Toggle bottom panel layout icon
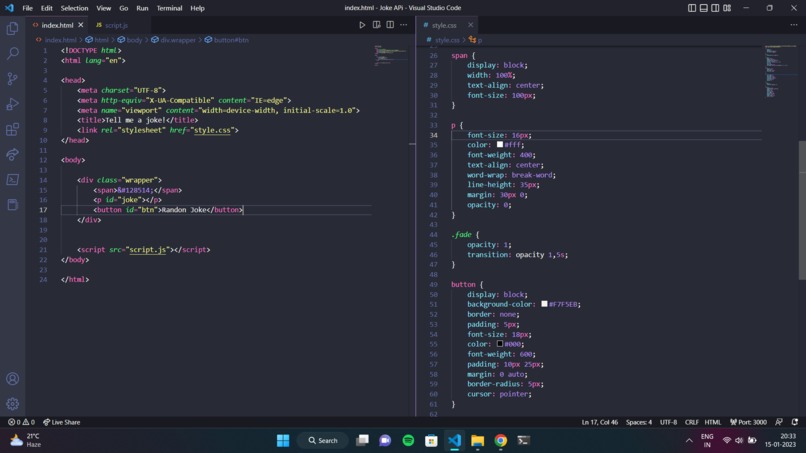The image size is (806, 453). point(704,8)
